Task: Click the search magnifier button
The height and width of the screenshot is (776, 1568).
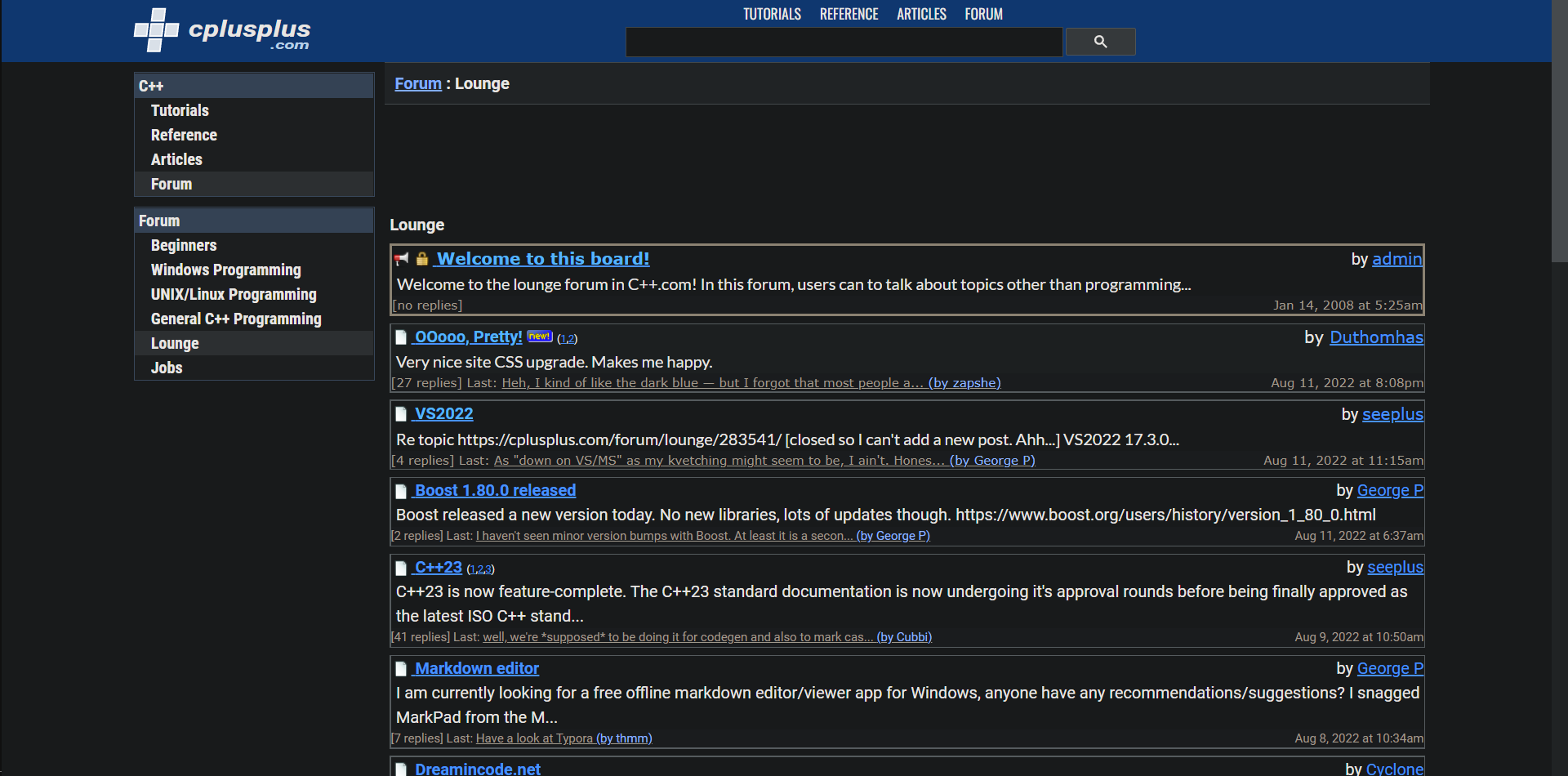Action: click(1100, 42)
